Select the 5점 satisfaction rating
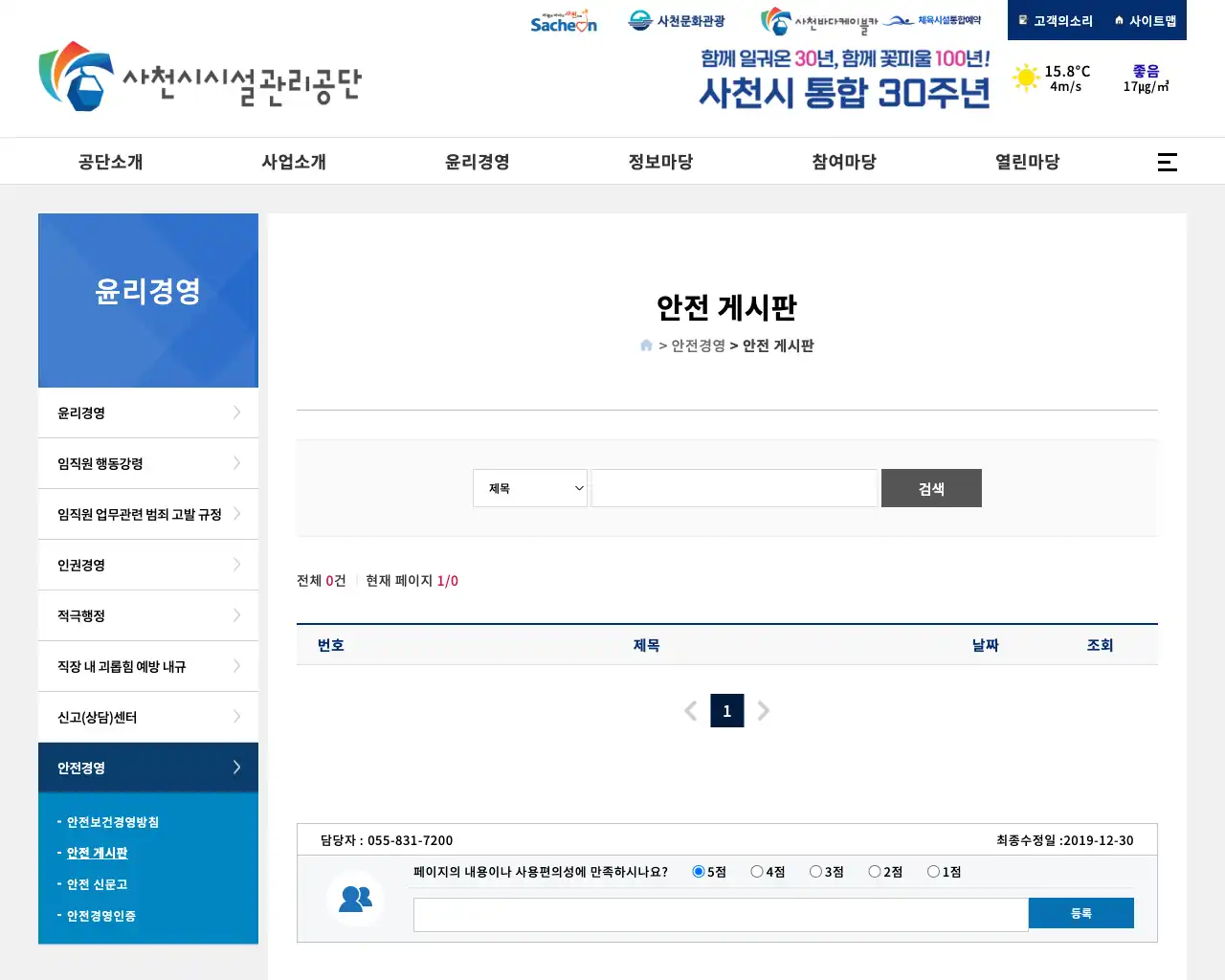Screen dimensions: 1225x980 pyautogui.click(x=699, y=872)
